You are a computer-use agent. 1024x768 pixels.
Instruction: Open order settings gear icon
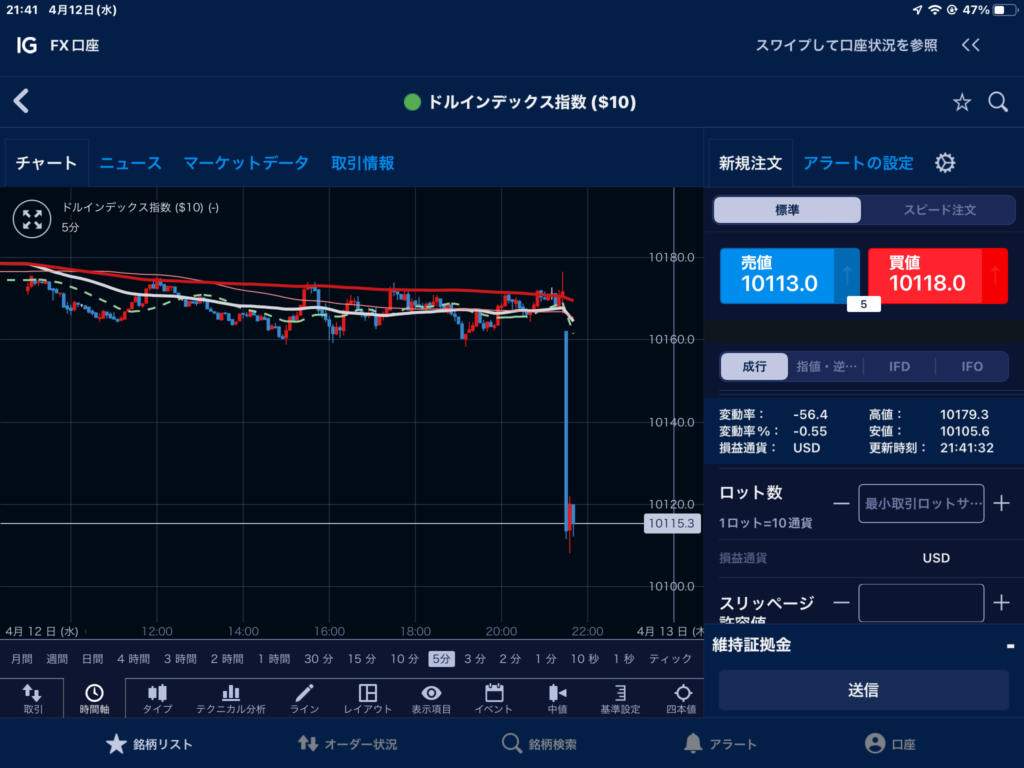pyautogui.click(x=944, y=163)
